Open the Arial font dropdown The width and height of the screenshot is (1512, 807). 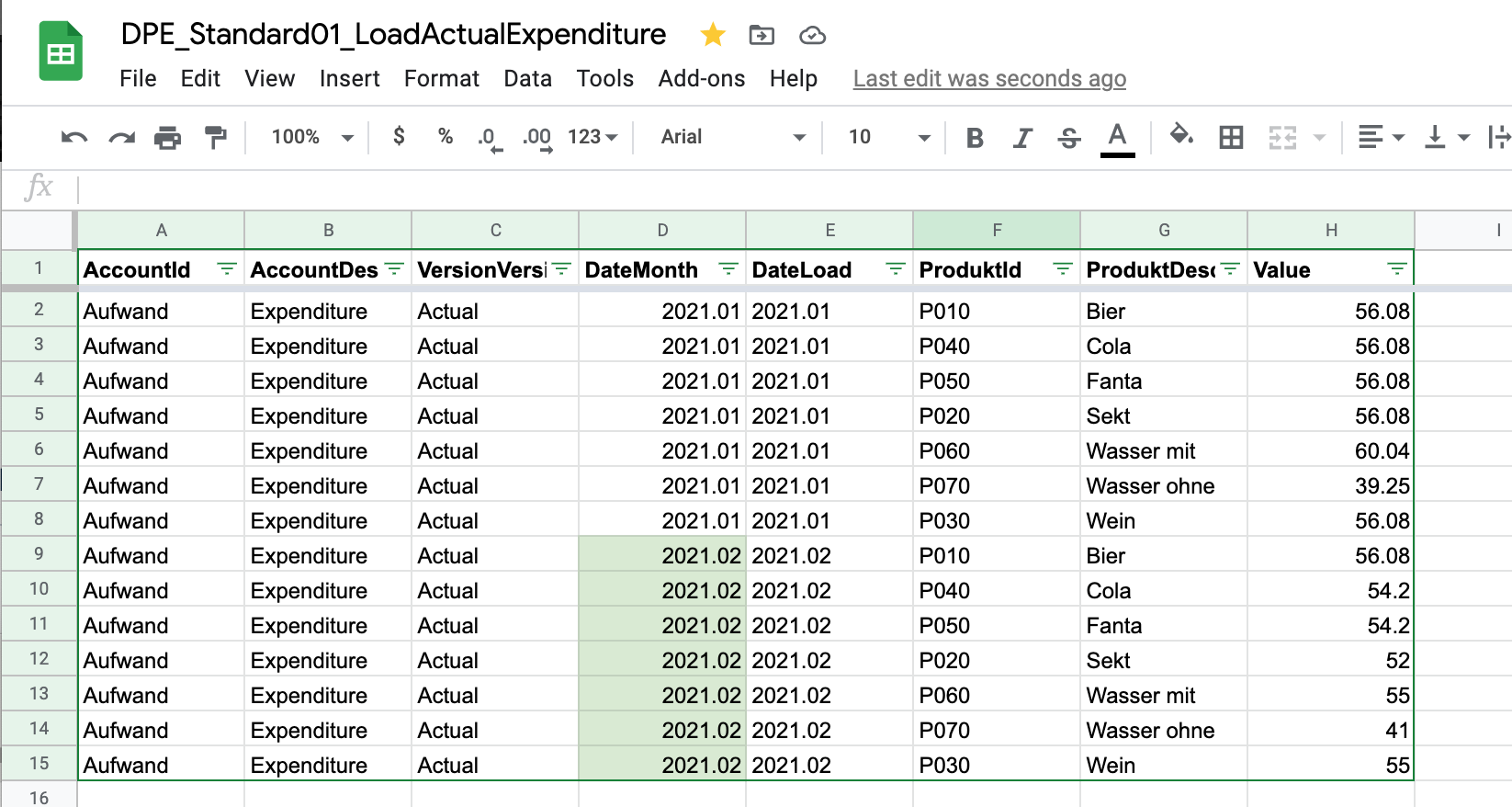733,137
